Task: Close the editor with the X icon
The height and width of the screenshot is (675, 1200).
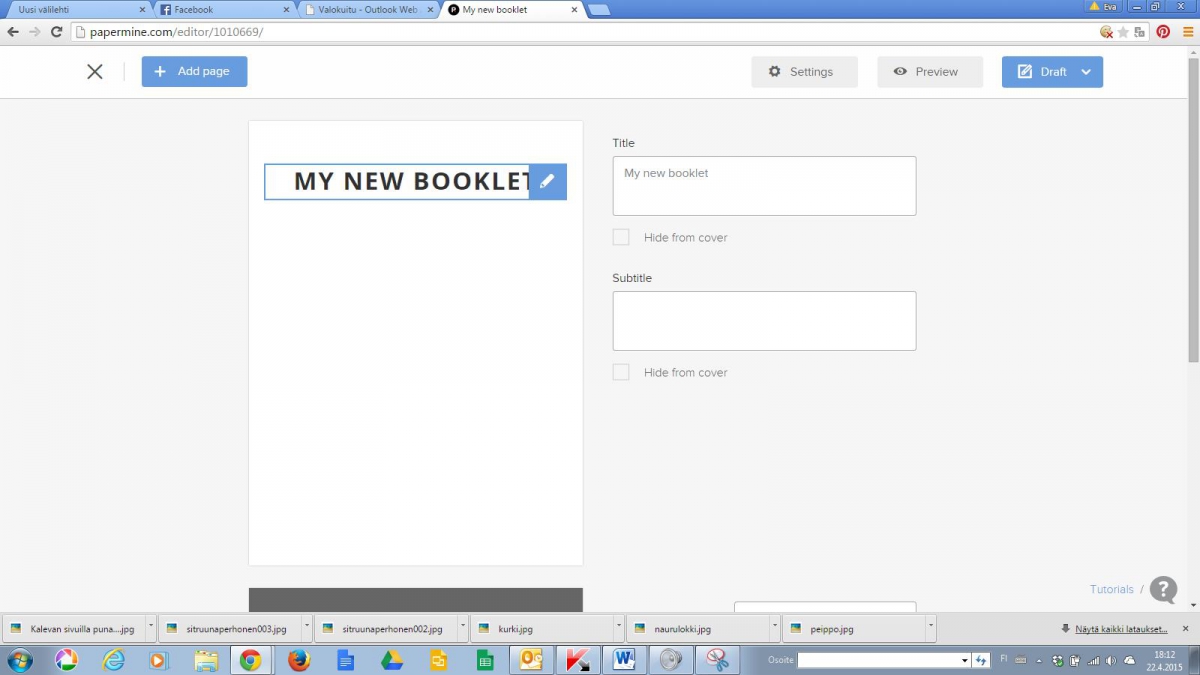Action: [95, 72]
